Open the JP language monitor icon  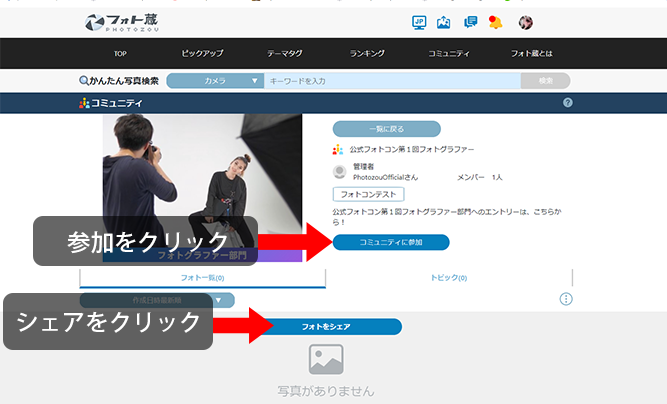point(419,22)
